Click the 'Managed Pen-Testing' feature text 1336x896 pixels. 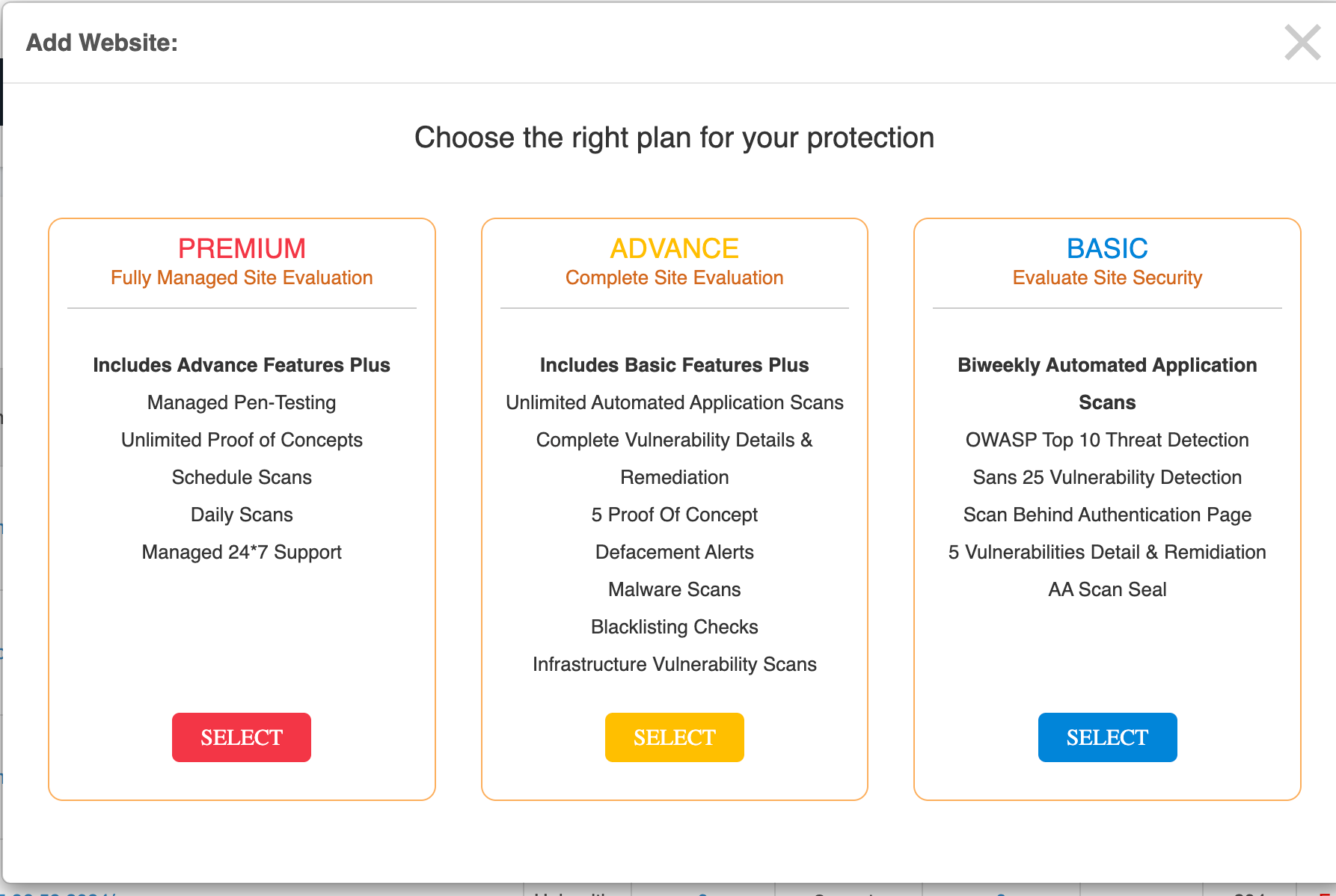[242, 403]
